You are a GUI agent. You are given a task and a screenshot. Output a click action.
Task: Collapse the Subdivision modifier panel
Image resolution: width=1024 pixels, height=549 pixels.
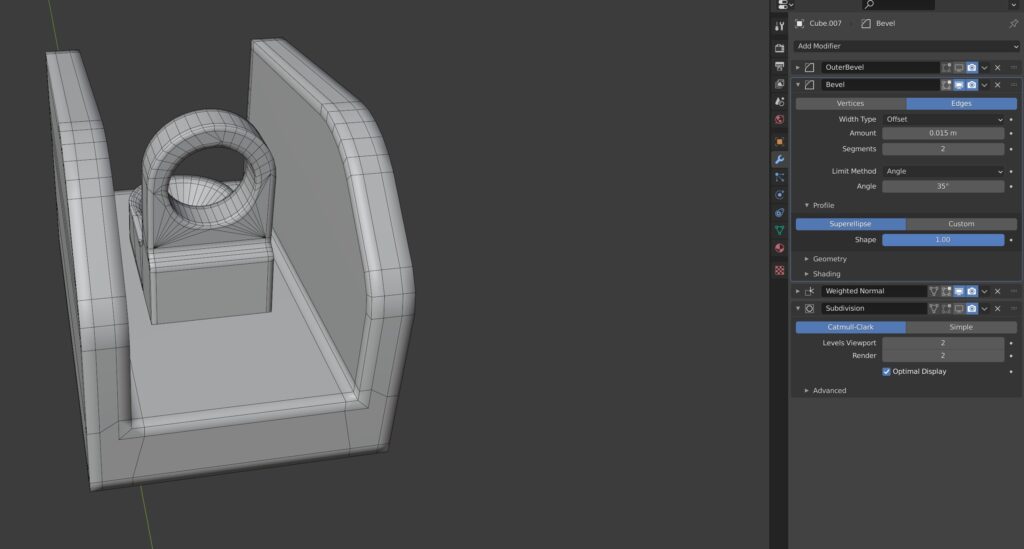click(x=797, y=308)
